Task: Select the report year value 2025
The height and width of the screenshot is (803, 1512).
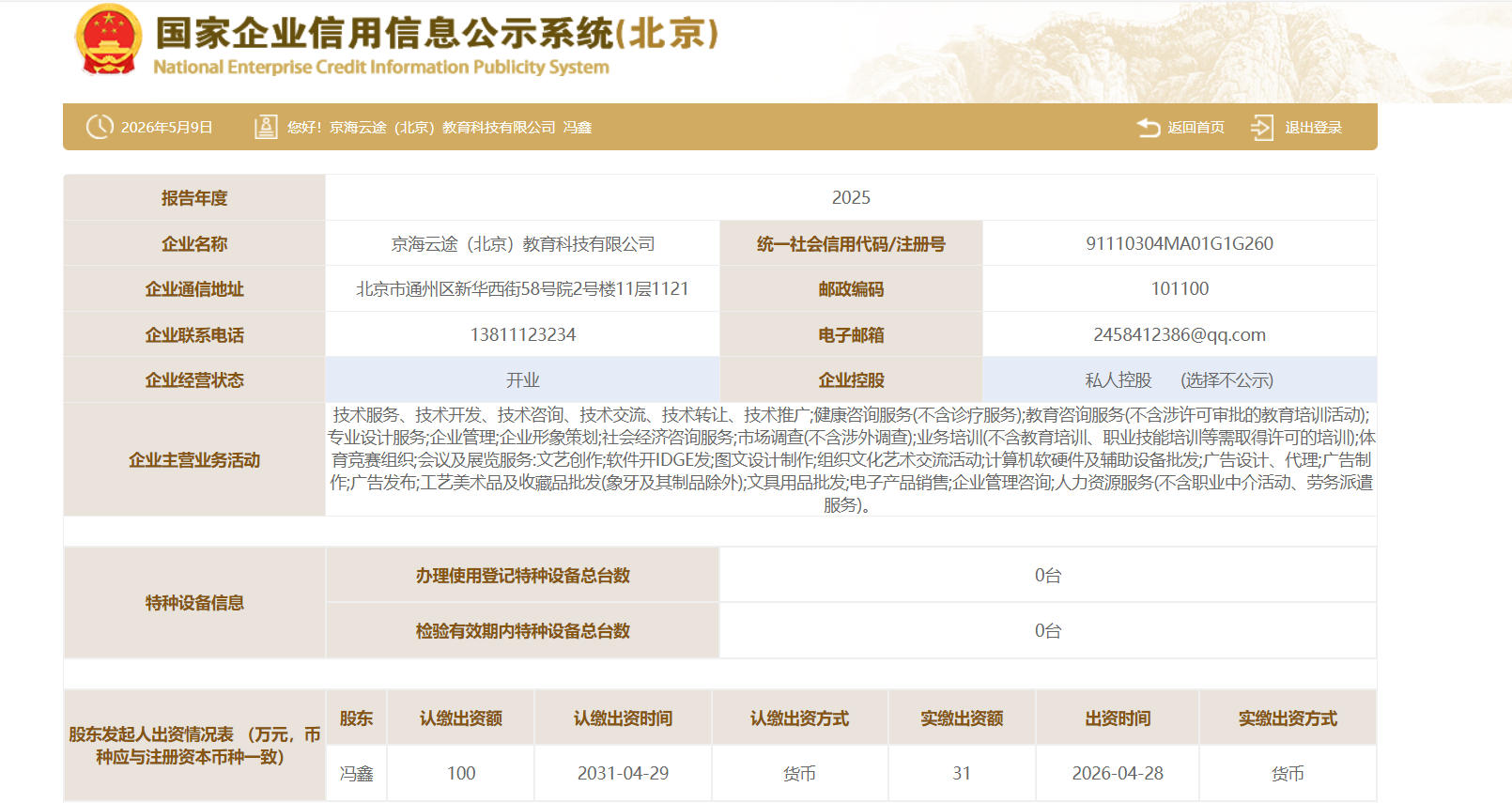Action: (x=851, y=197)
